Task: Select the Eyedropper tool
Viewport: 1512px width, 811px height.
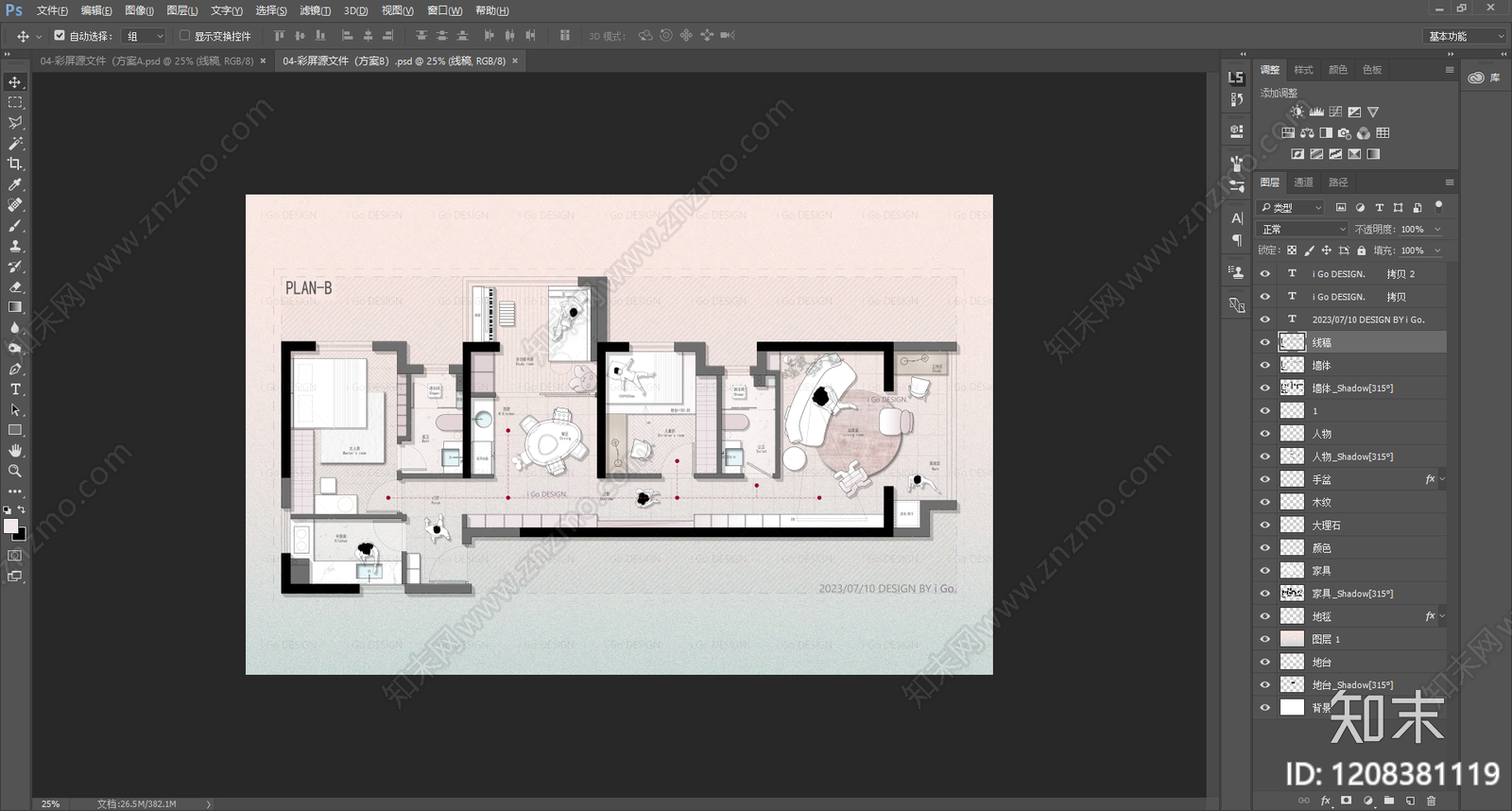Action: point(15,184)
